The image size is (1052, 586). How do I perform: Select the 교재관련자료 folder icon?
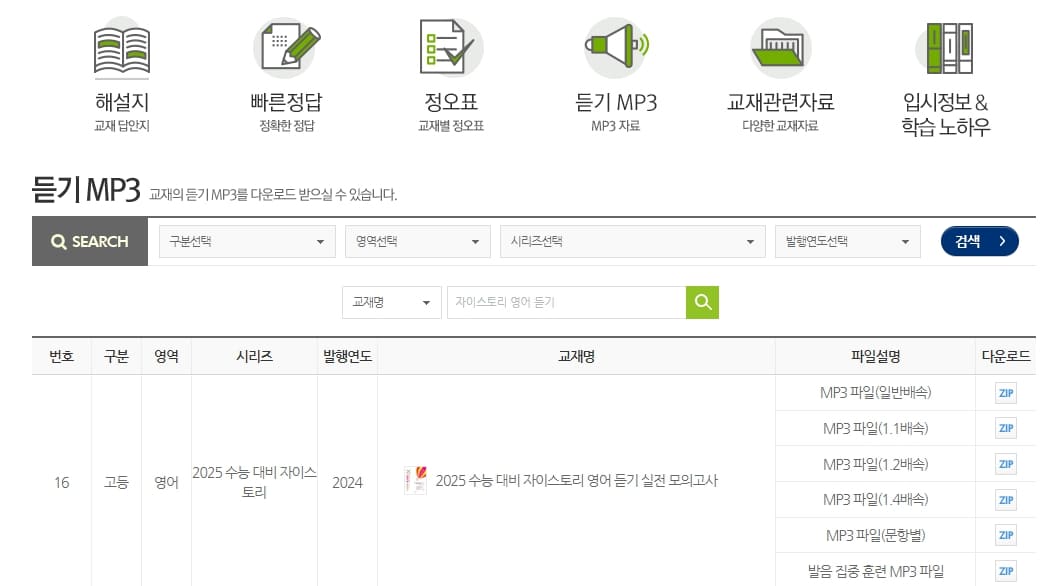point(780,47)
